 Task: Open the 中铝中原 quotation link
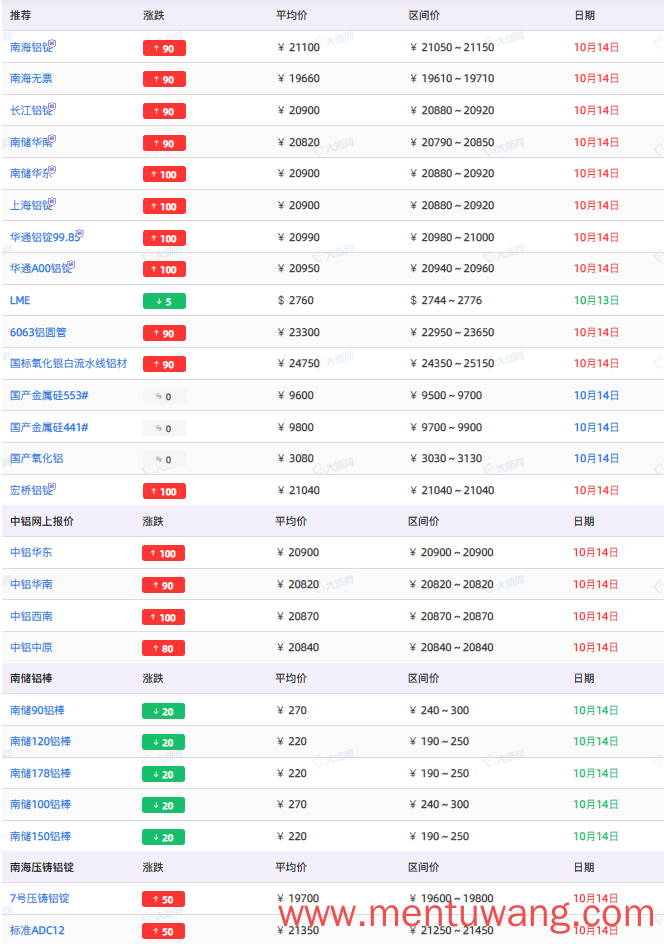click(x=31, y=648)
